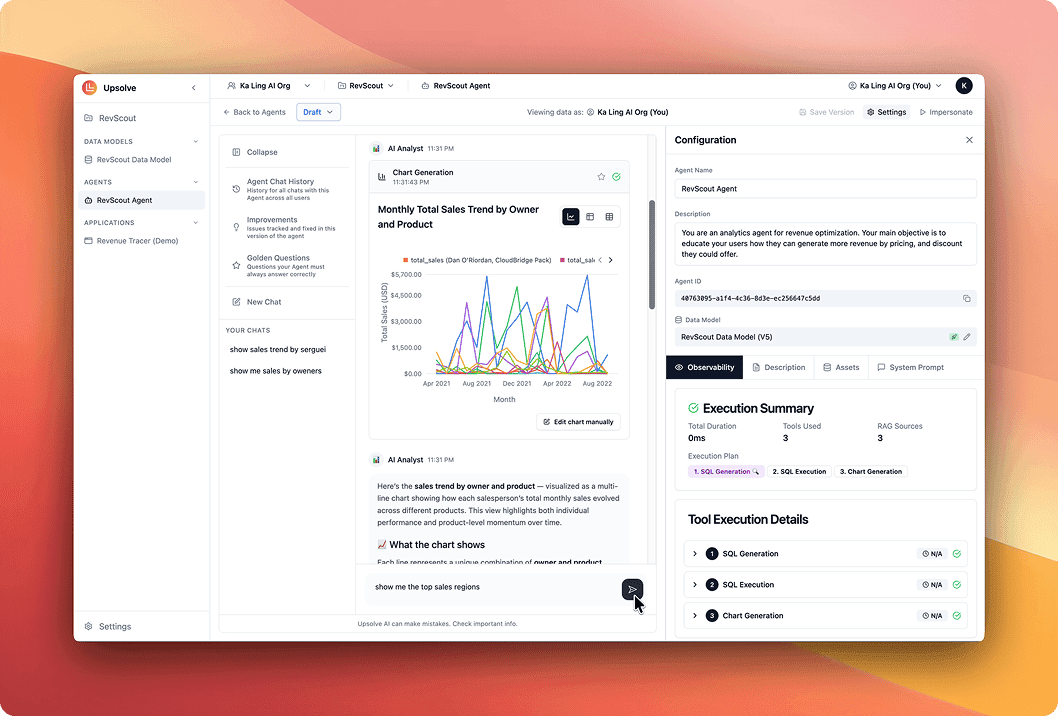Click the green check on SQL Execution row
The width and height of the screenshot is (1058, 716).
click(957, 585)
